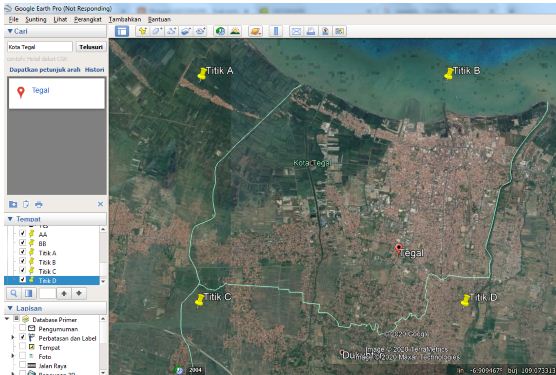Collapse the Database Primer tree node

[7, 319]
